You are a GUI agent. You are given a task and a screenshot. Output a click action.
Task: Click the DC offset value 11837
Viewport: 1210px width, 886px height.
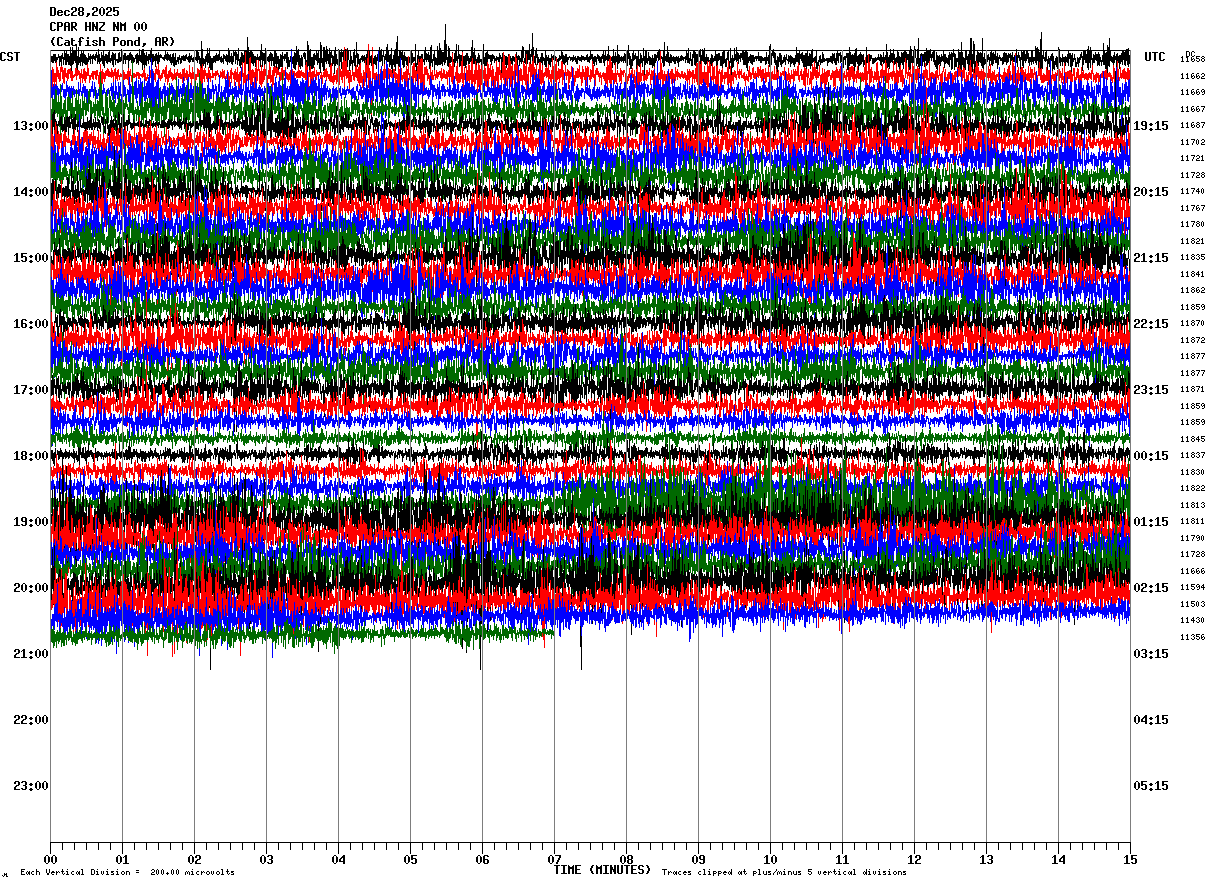(1193, 456)
